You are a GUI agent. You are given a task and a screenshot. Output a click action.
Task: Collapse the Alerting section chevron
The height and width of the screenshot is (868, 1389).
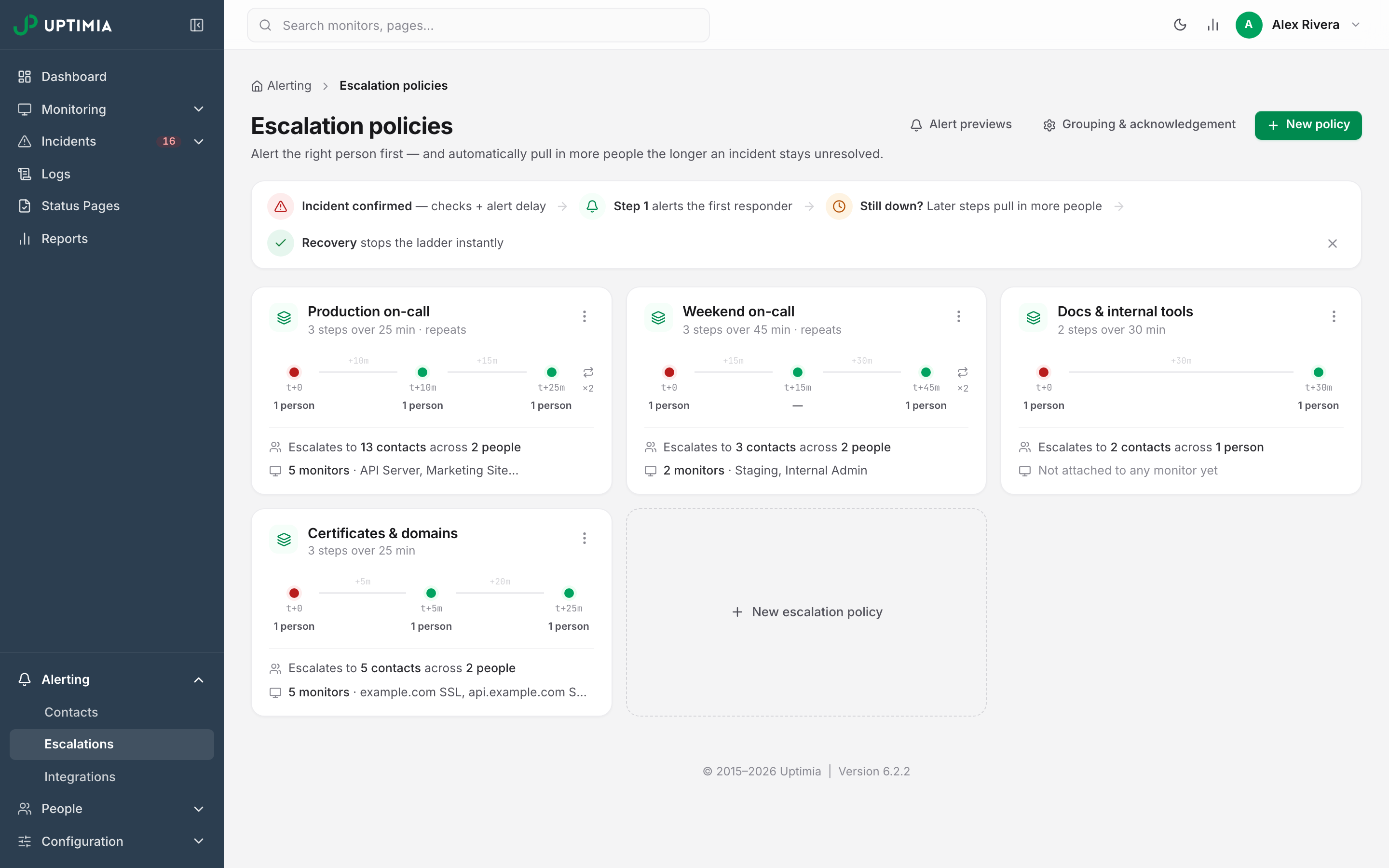pos(199,680)
